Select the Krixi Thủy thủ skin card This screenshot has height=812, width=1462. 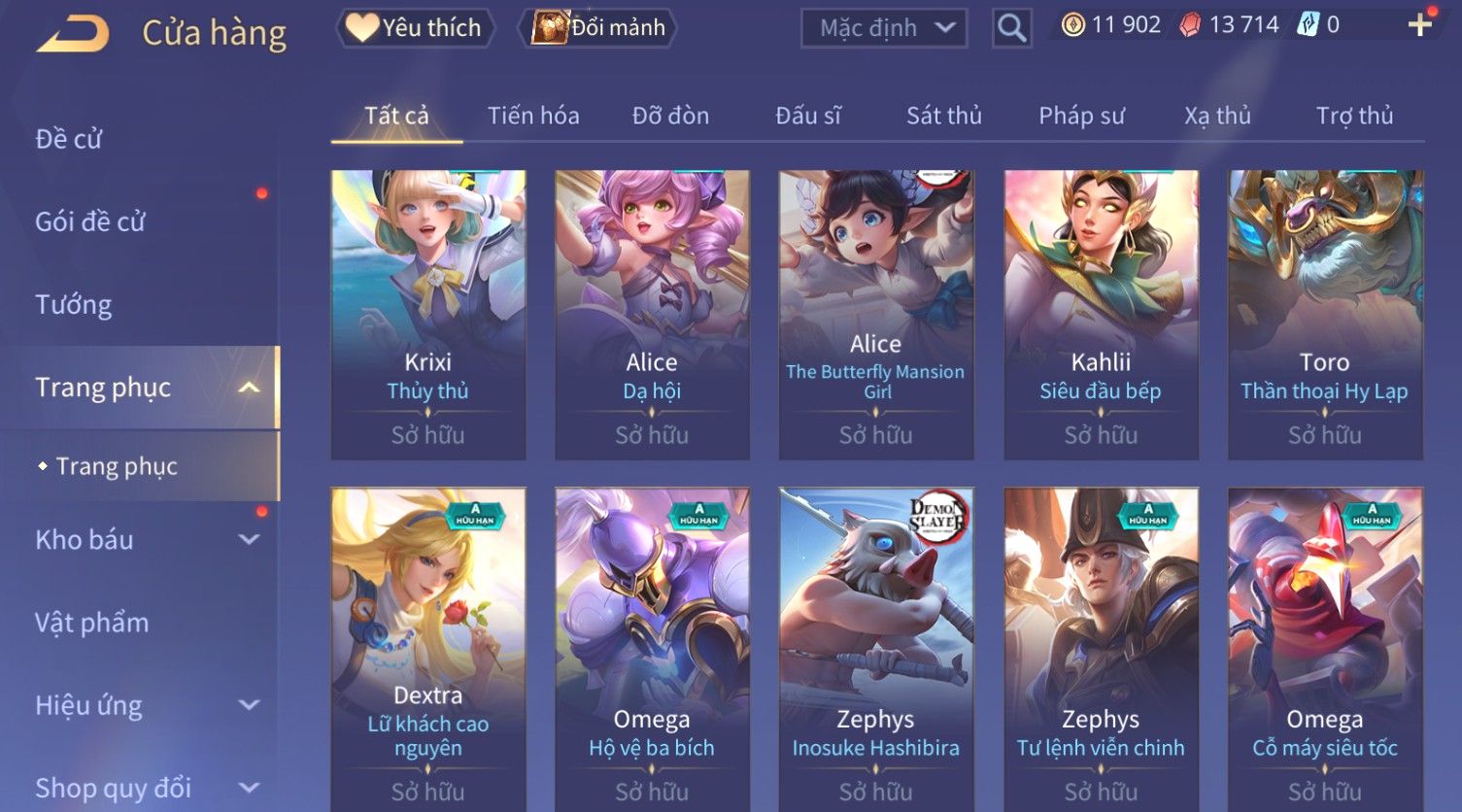428,315
